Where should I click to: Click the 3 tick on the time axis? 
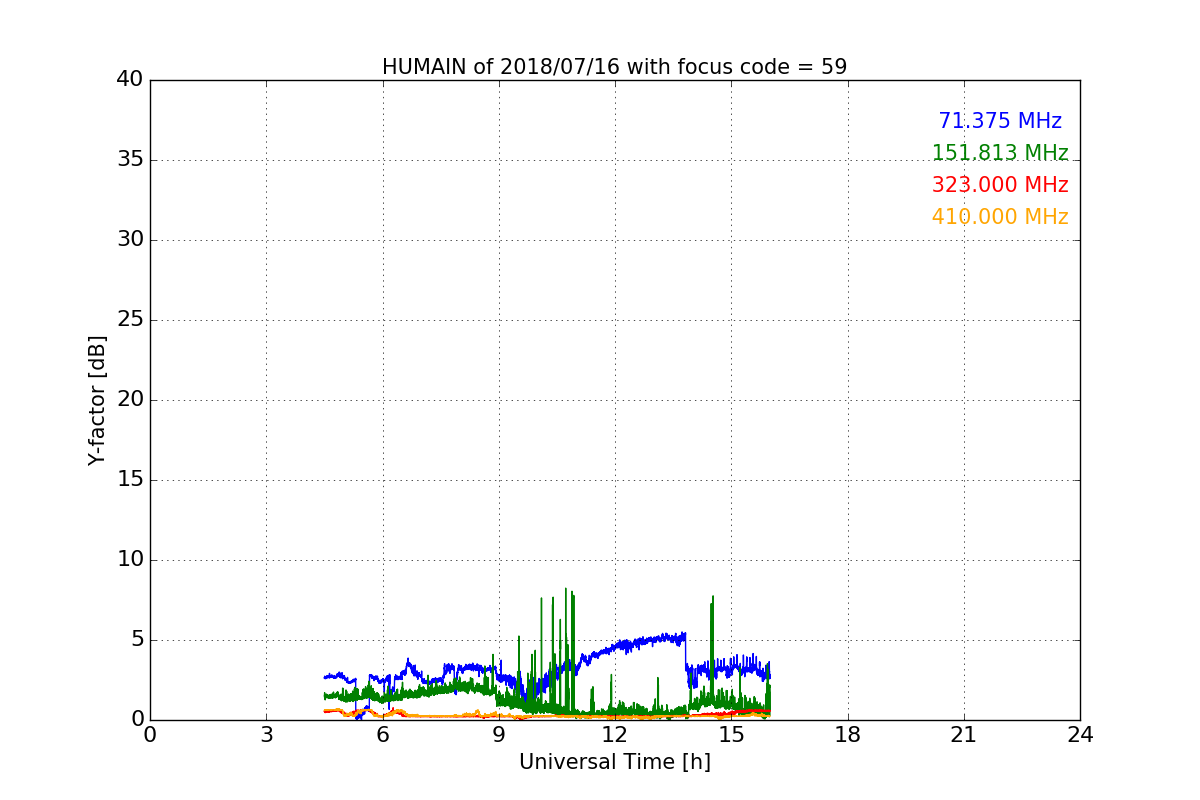[x=266, y=735]
